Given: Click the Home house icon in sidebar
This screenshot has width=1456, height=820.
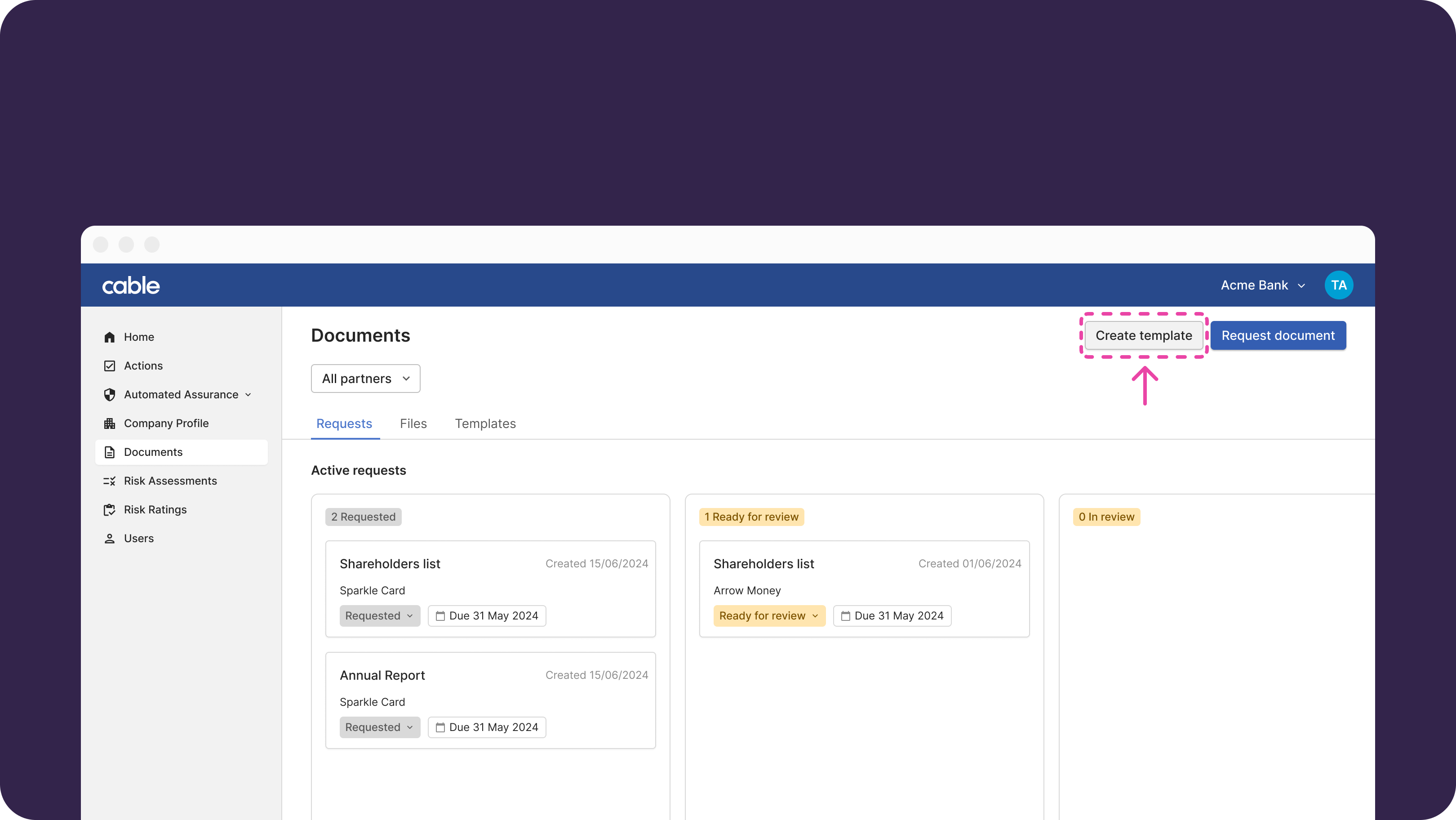Looking at the screenshot, I should pyautogui.click(x=110, y=337).
